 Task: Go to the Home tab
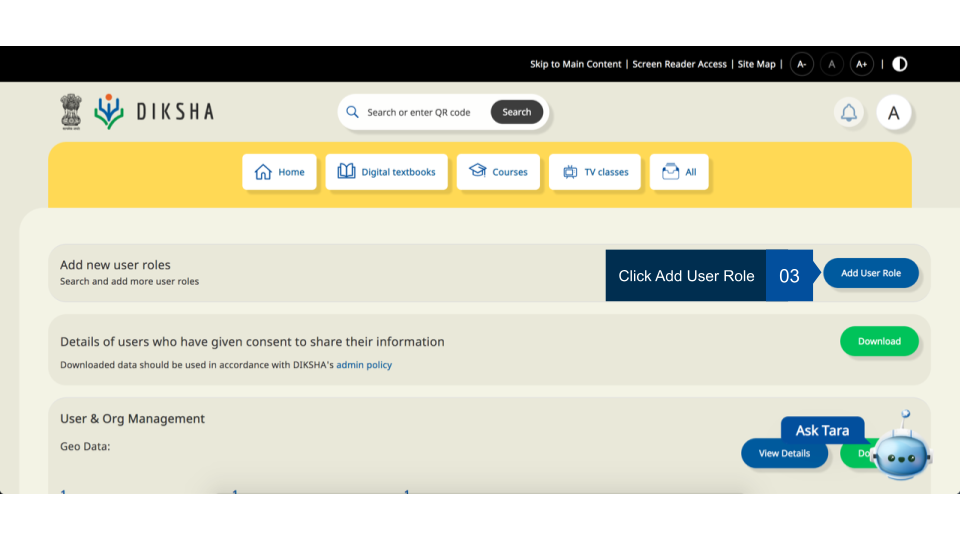tap(280, 172)
